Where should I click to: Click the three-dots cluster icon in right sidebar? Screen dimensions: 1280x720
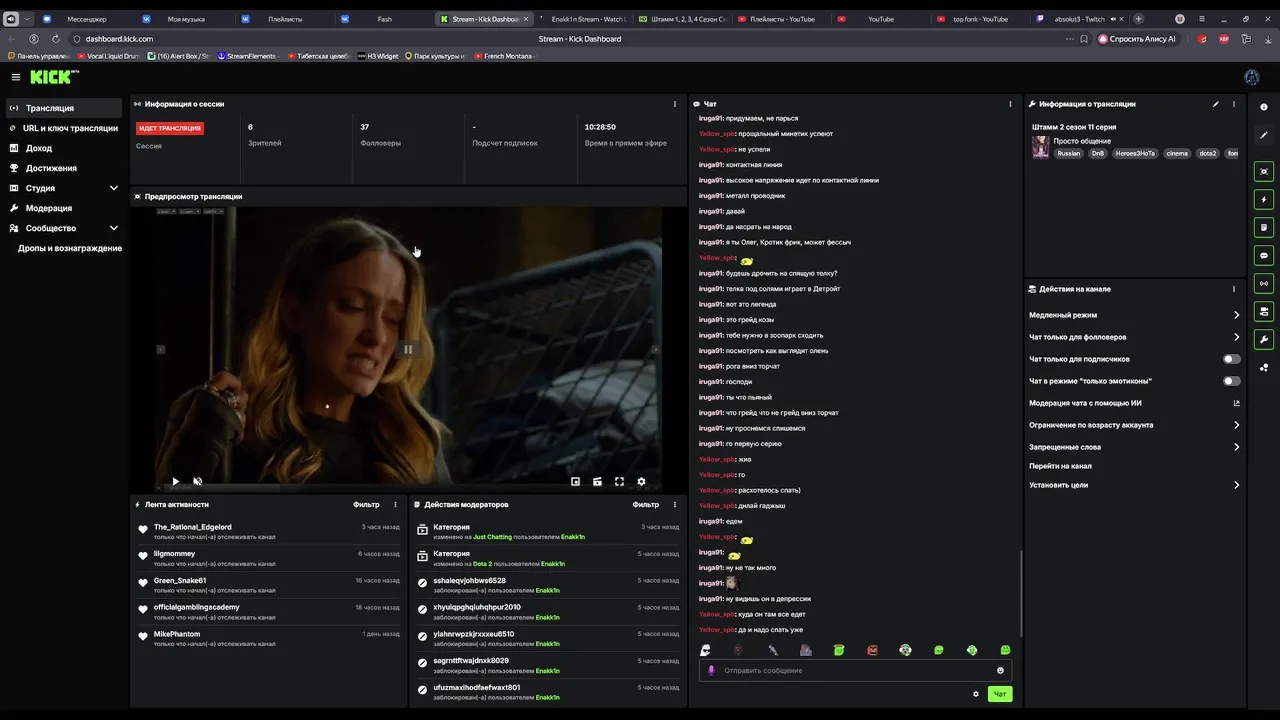[x=1264, y=367]
